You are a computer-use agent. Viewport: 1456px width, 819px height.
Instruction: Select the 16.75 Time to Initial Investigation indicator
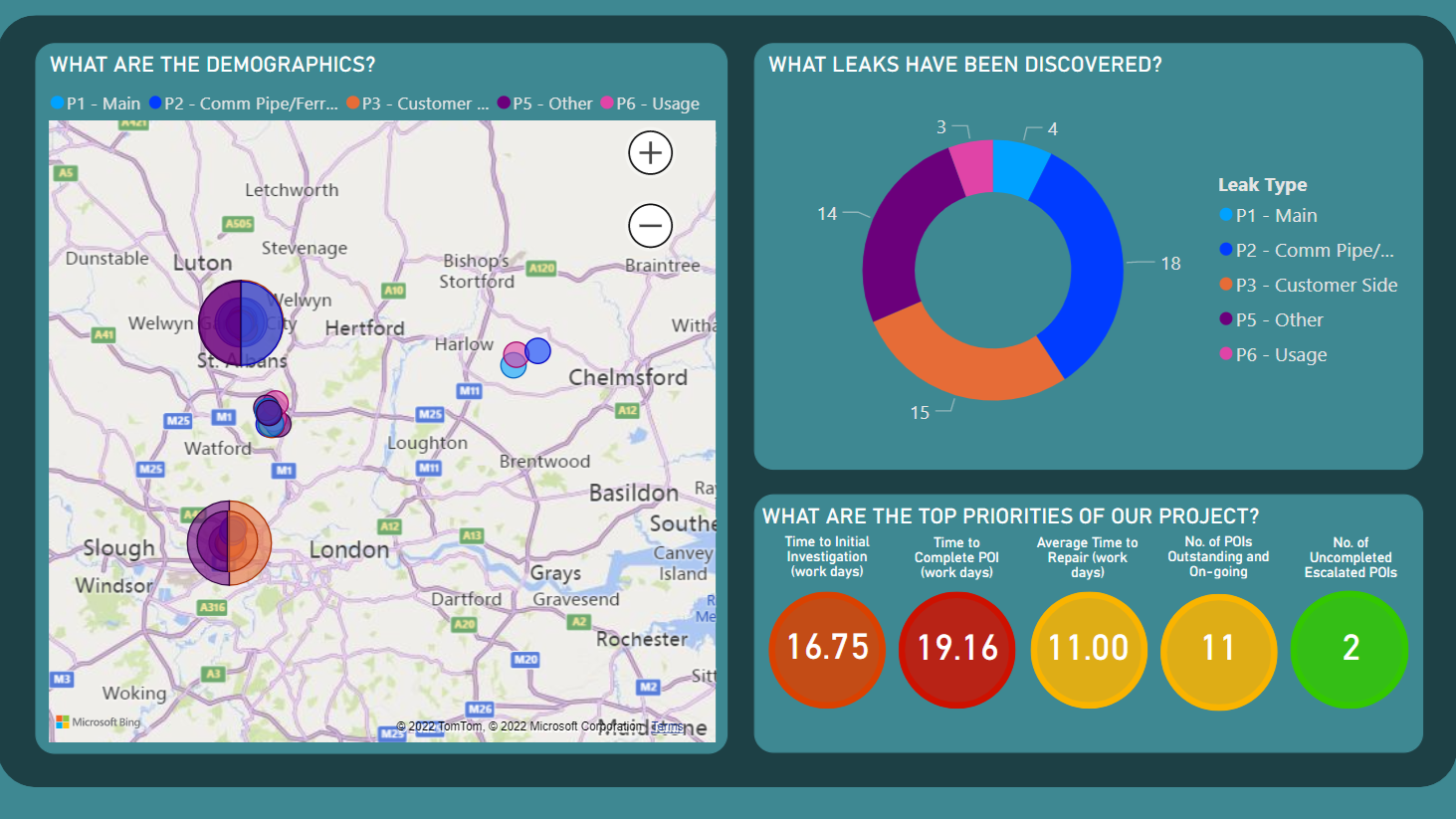pos(827,649)
